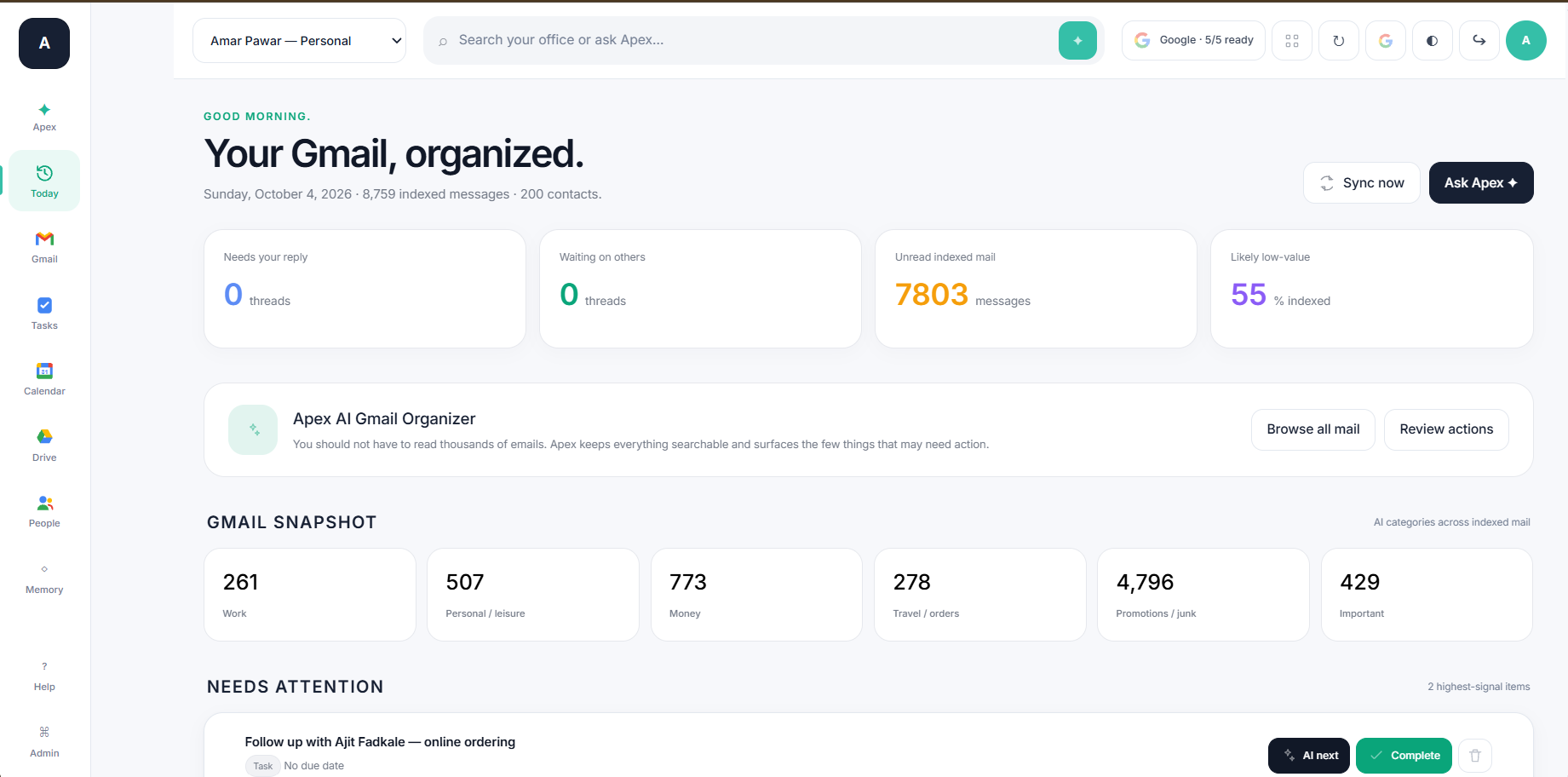This screenshot has height=777, width=1568.
Task: Open the apps grid icon in header
Action: tap(1292, 41)
